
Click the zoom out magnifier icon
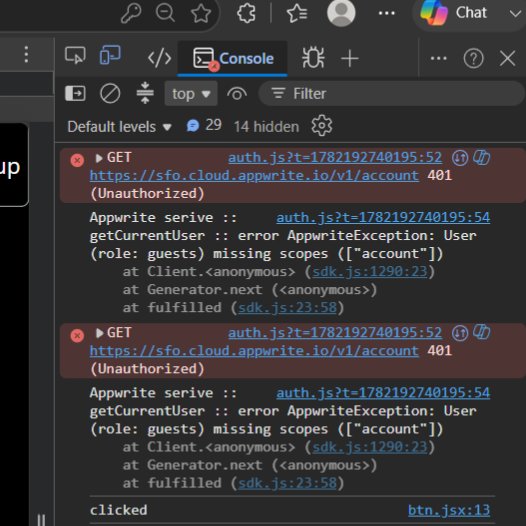tap(165, 13)
